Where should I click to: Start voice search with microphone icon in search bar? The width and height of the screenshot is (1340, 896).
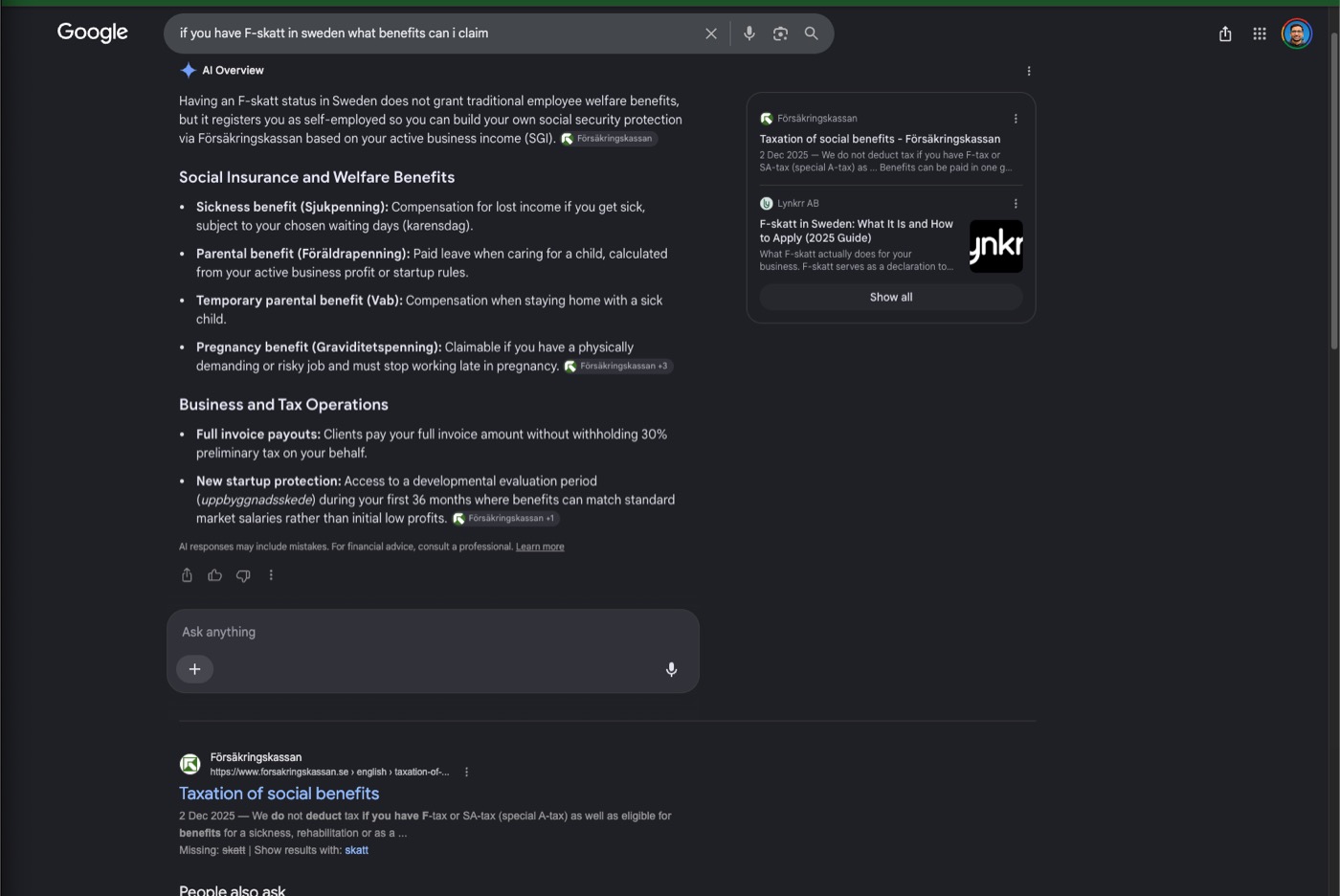point(749,34)
